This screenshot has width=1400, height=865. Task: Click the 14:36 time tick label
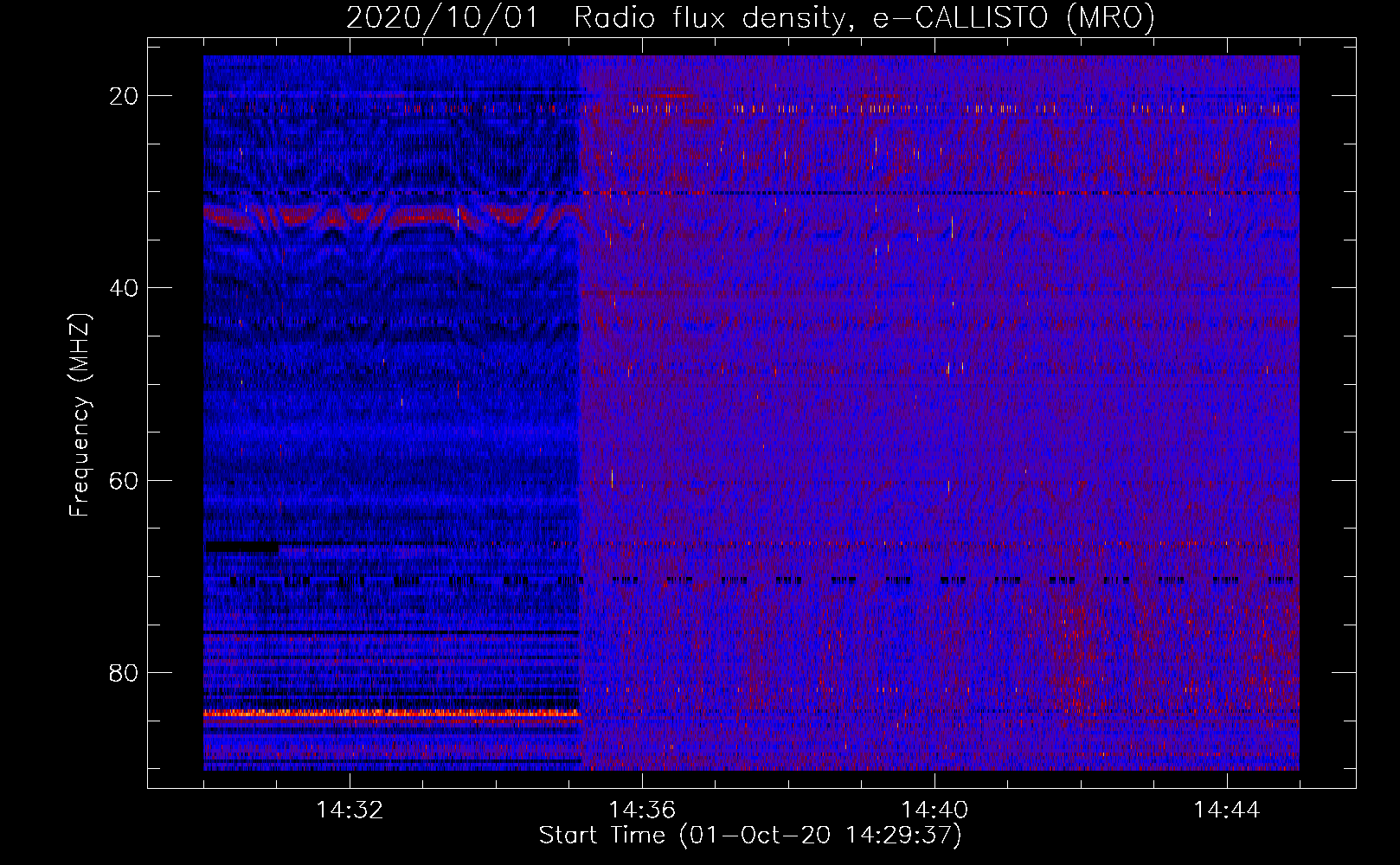(642, 811)
